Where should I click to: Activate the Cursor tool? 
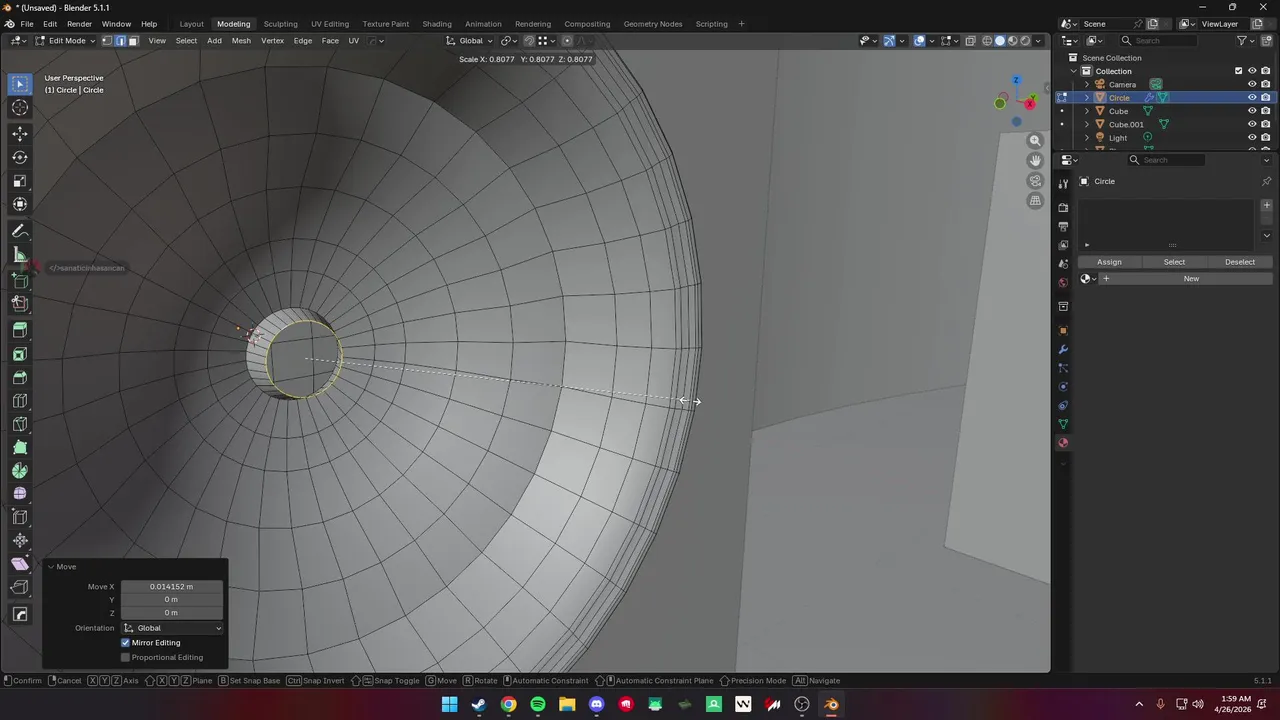coord(20,108)
